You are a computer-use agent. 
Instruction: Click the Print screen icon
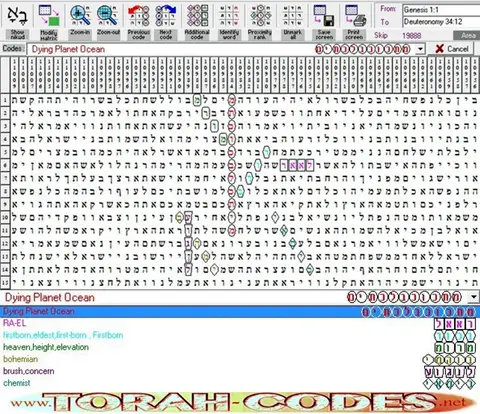click(x=354, y=15)
